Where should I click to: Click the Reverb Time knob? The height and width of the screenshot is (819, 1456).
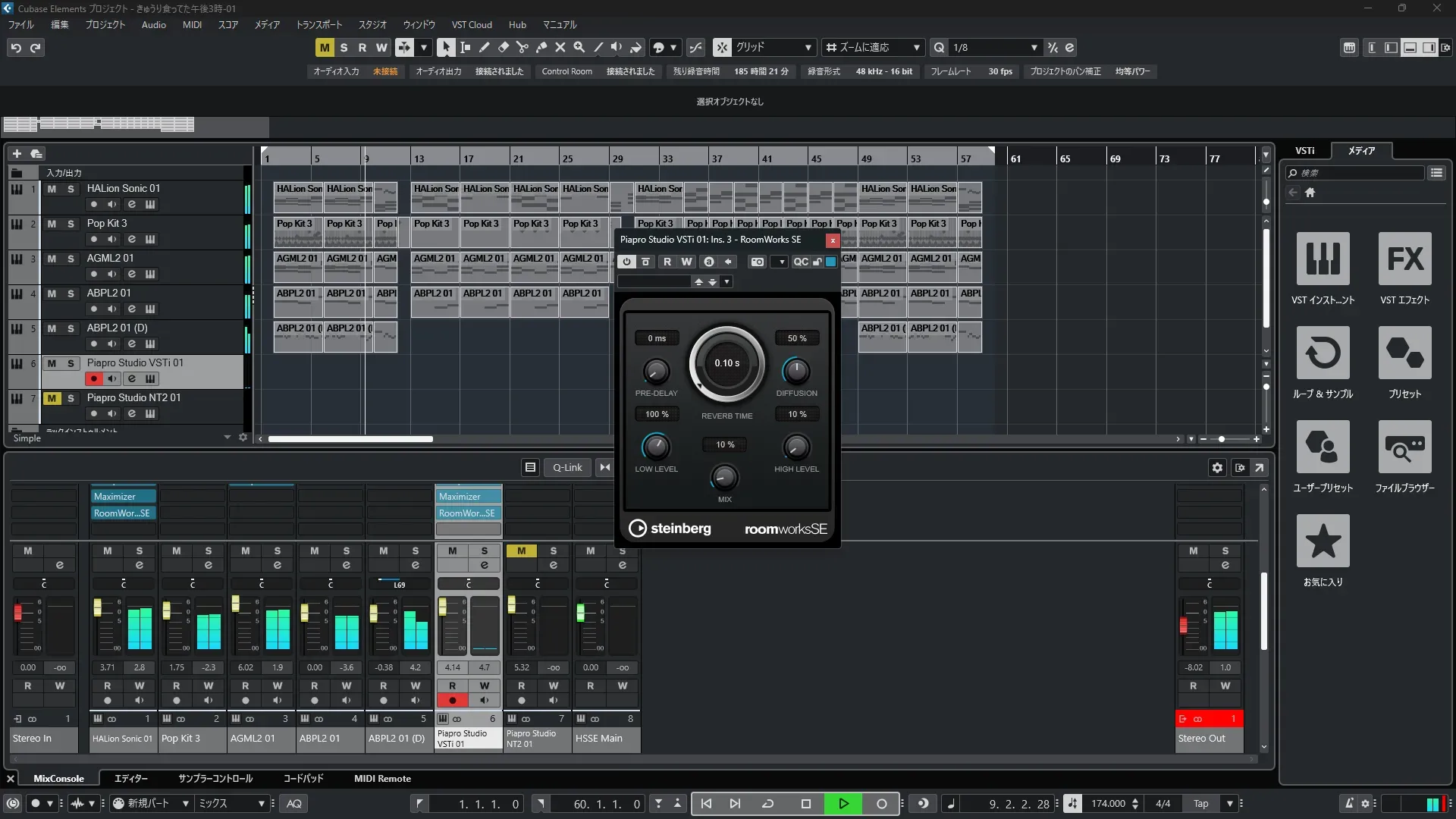[x=726, y=363]
